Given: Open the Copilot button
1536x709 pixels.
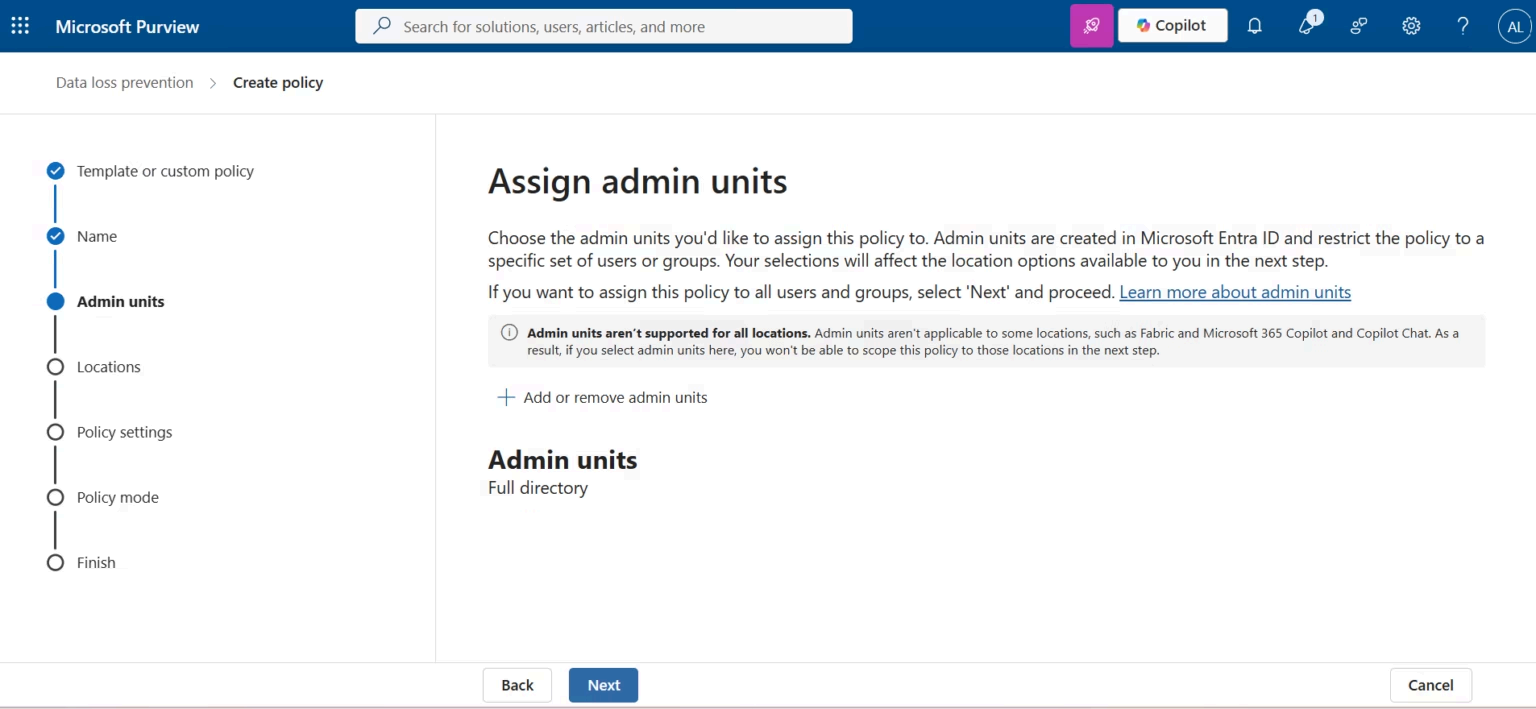Looking at the screenshot, I should pos(1172,26).
